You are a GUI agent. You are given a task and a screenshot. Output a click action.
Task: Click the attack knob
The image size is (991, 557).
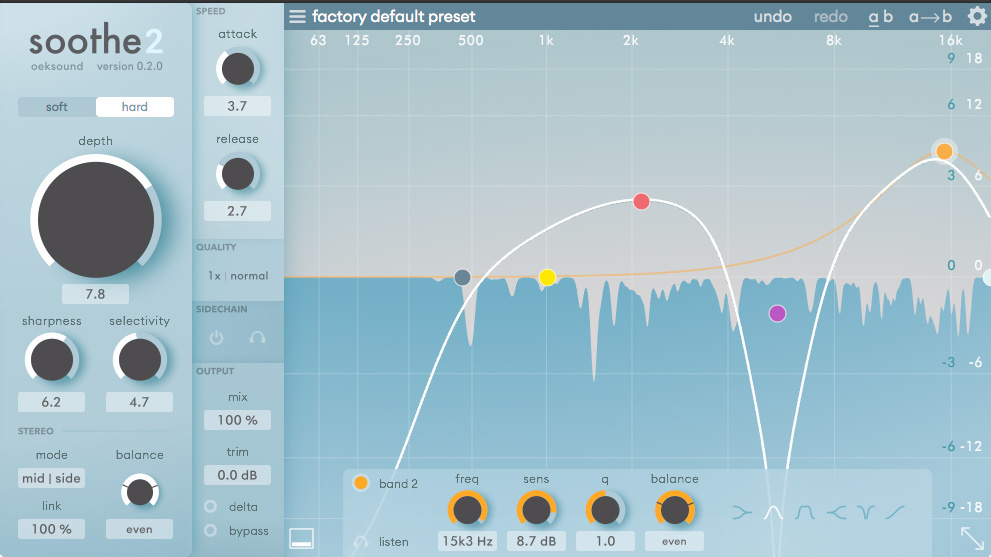(238, 69)
